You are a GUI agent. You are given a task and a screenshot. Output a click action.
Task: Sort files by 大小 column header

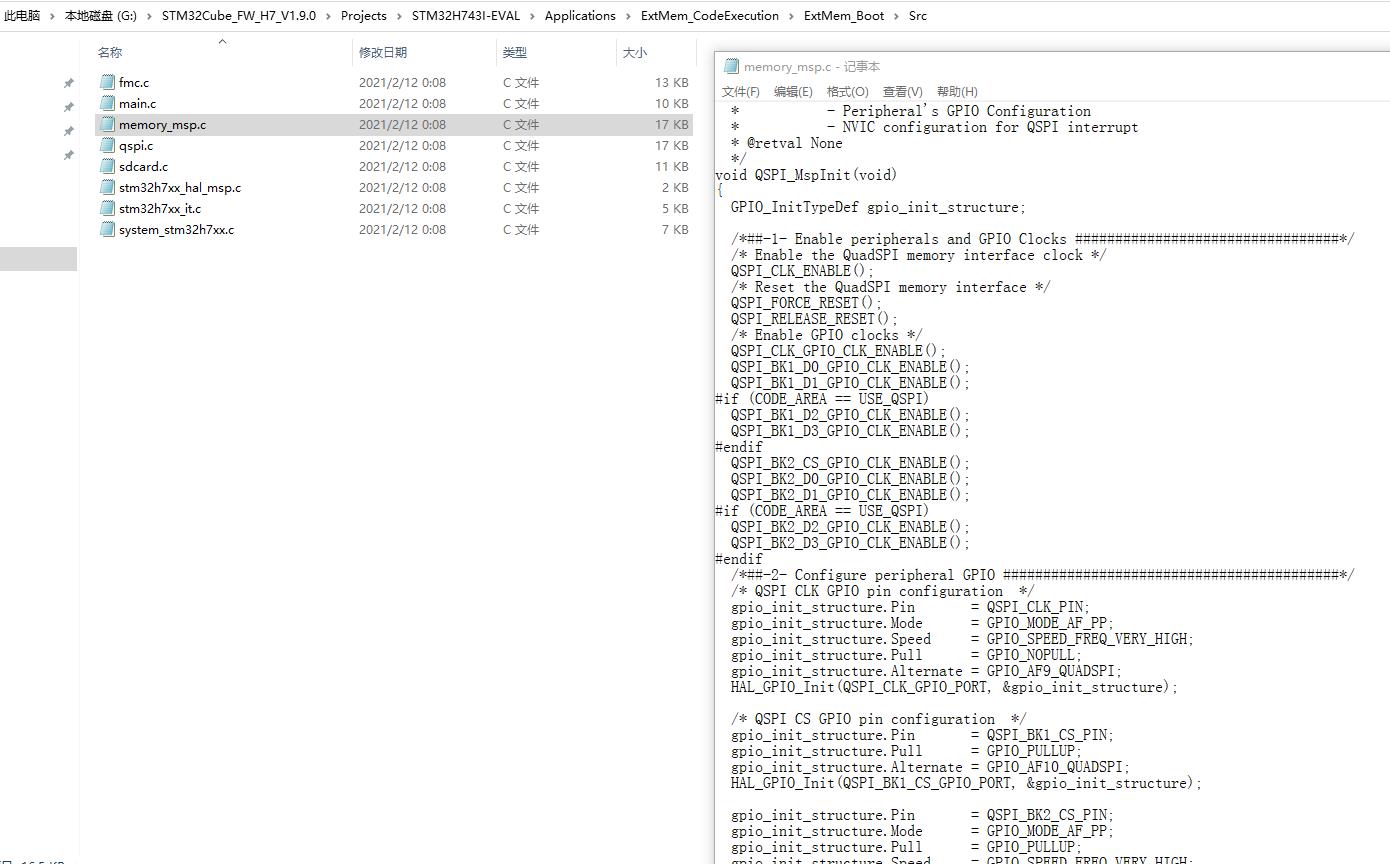tap(634, 52)
